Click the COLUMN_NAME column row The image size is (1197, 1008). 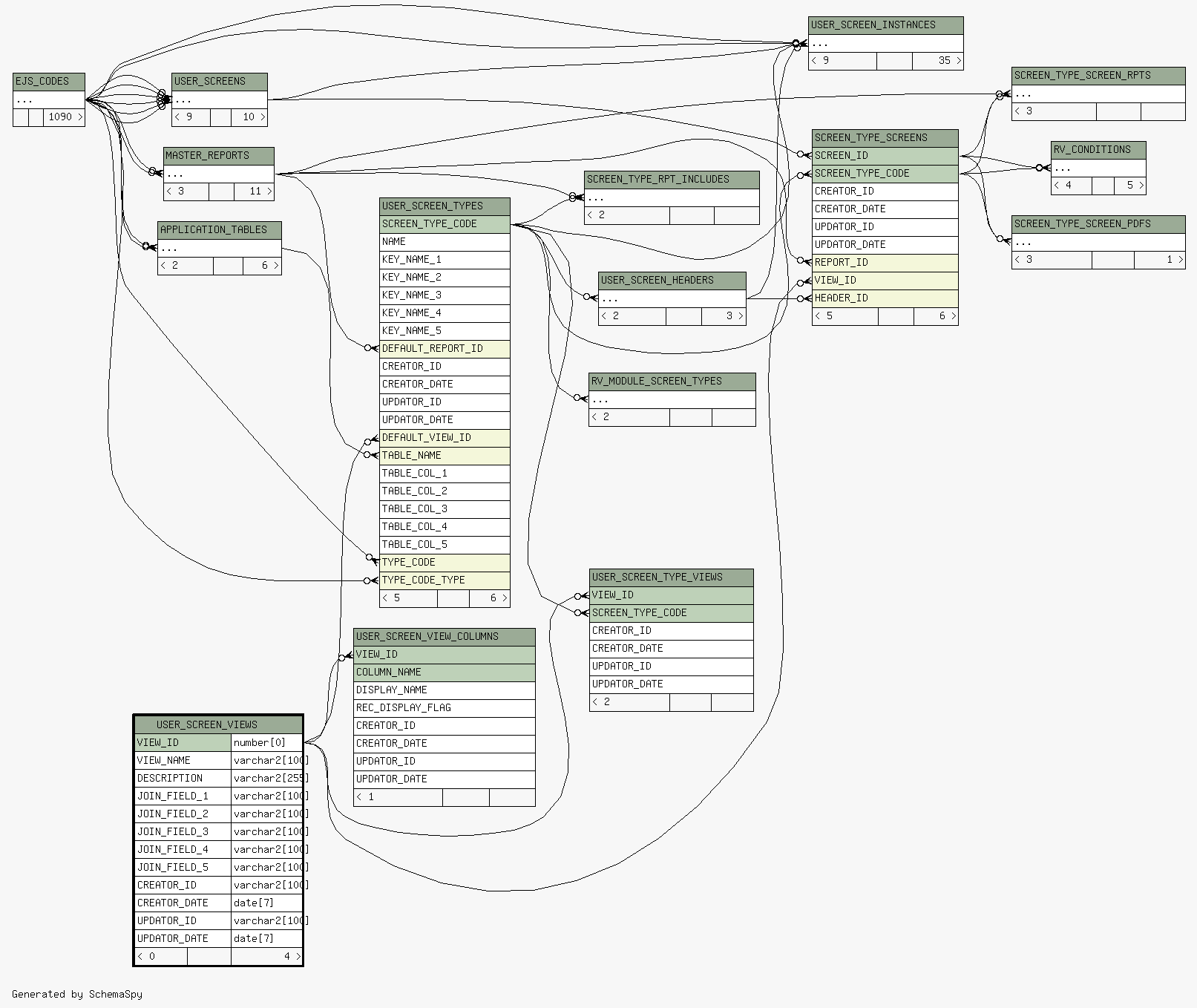tap(445, 672)
